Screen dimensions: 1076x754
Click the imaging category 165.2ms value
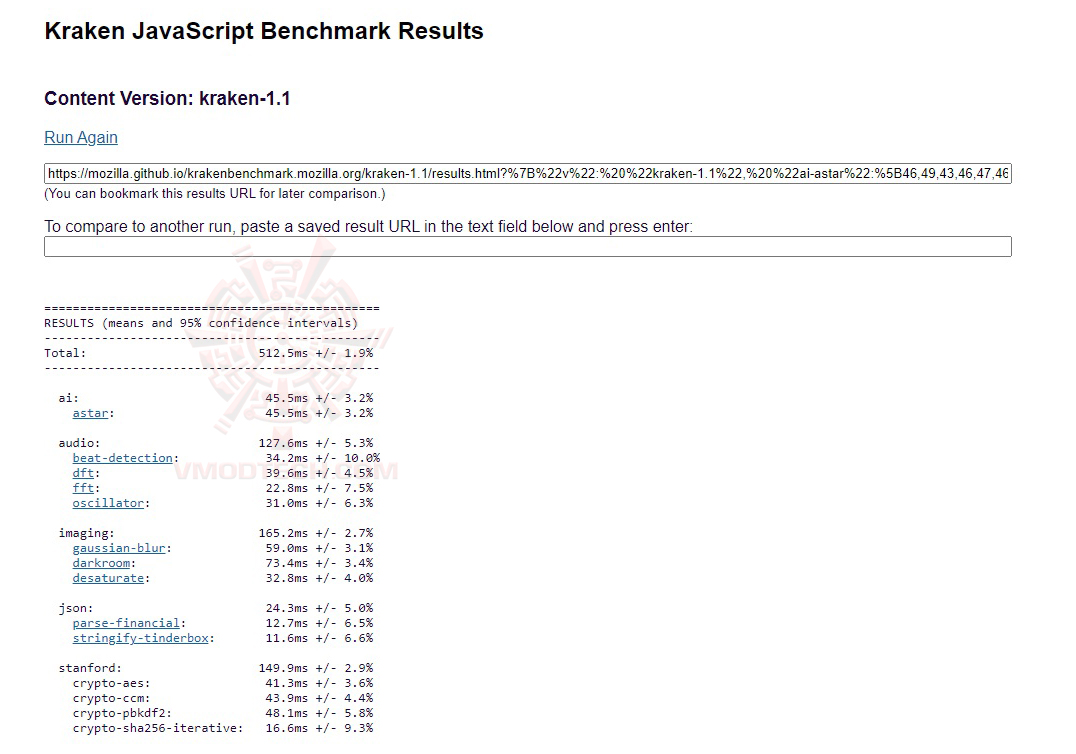click(283, 533)
